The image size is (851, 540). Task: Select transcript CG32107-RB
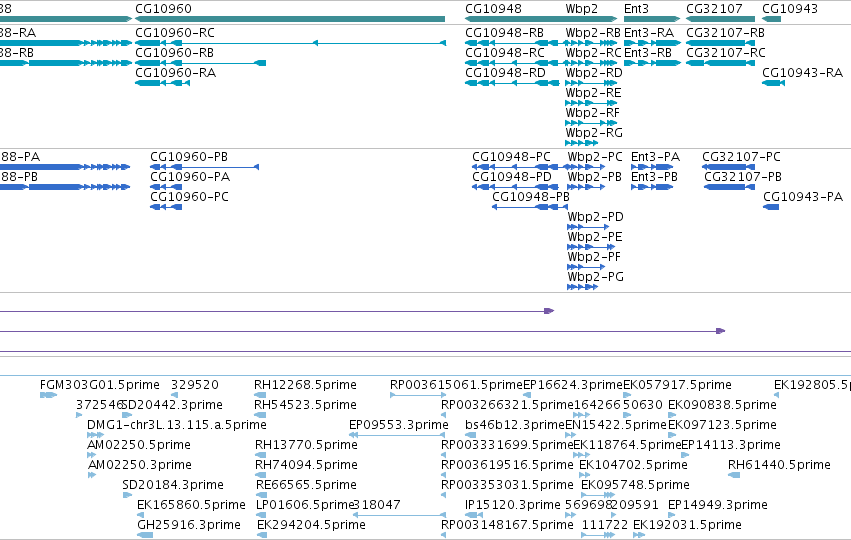click(725, 33)
